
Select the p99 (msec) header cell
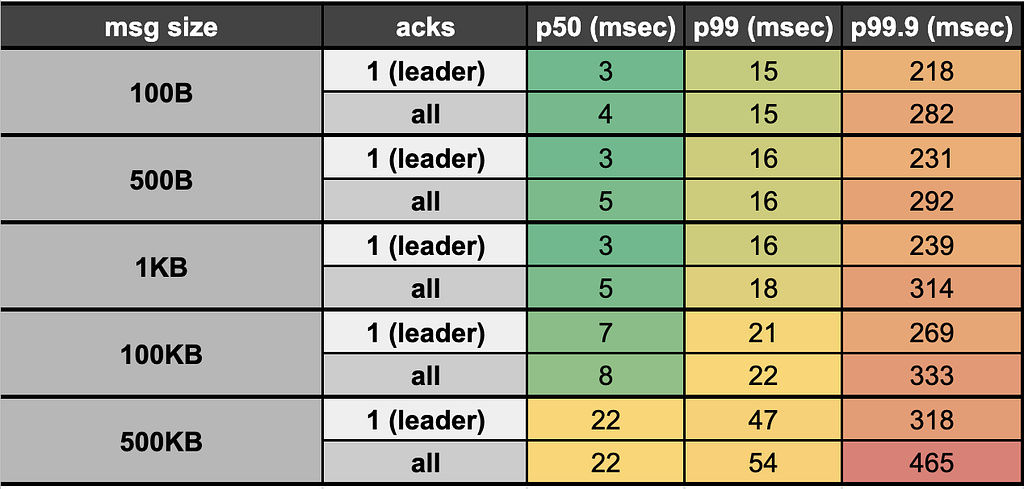point(763,27)
